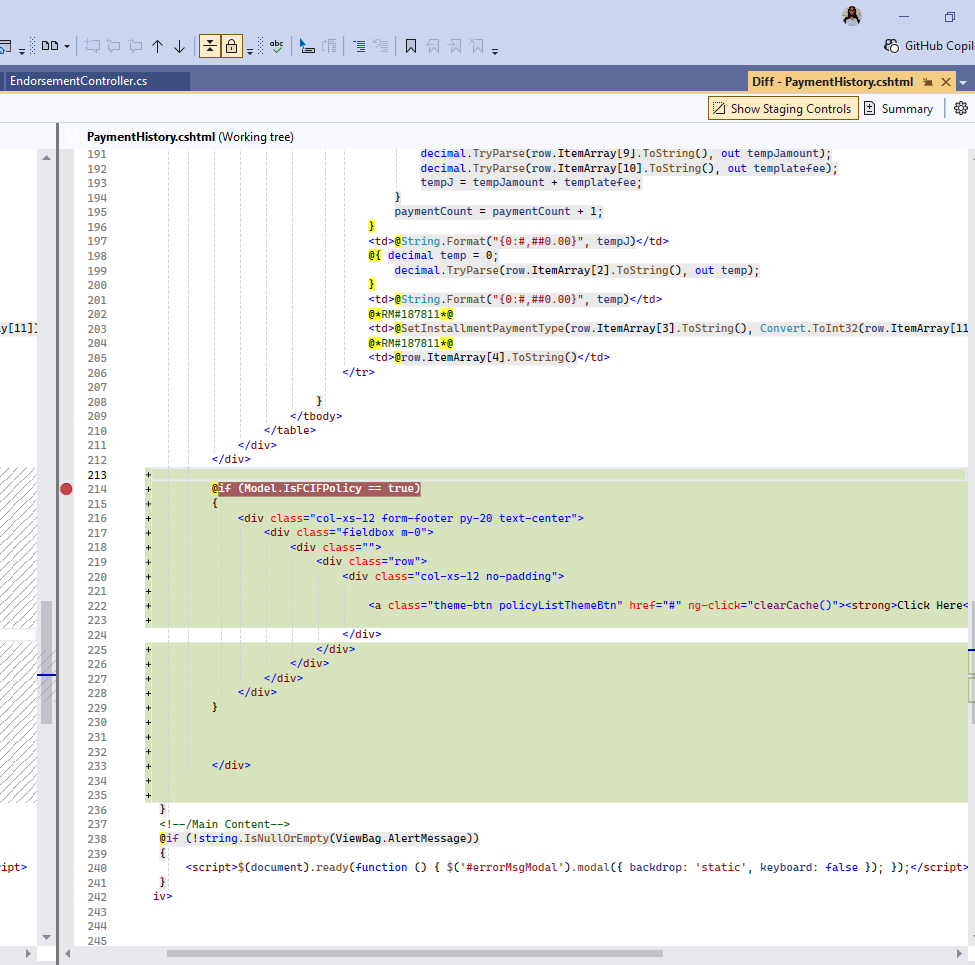Click the horizontal scrollbar thumb
Screen dimensions: 975x965
[x=414, y=953]
